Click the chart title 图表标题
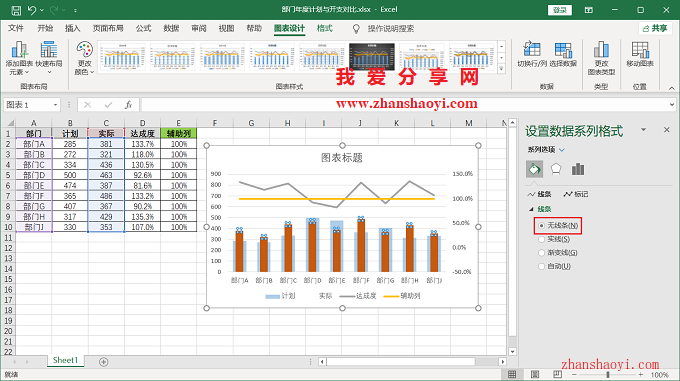 [342, 158]
